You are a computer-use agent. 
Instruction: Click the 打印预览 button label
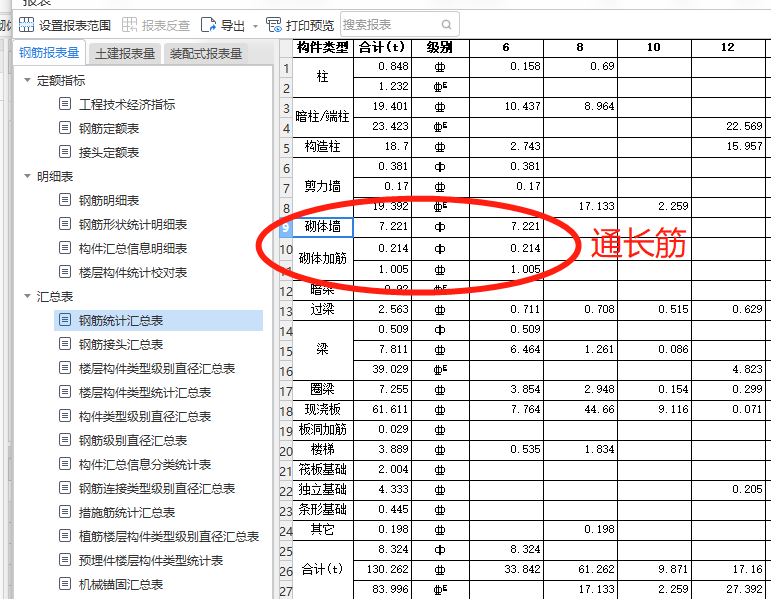coord(310,25)
